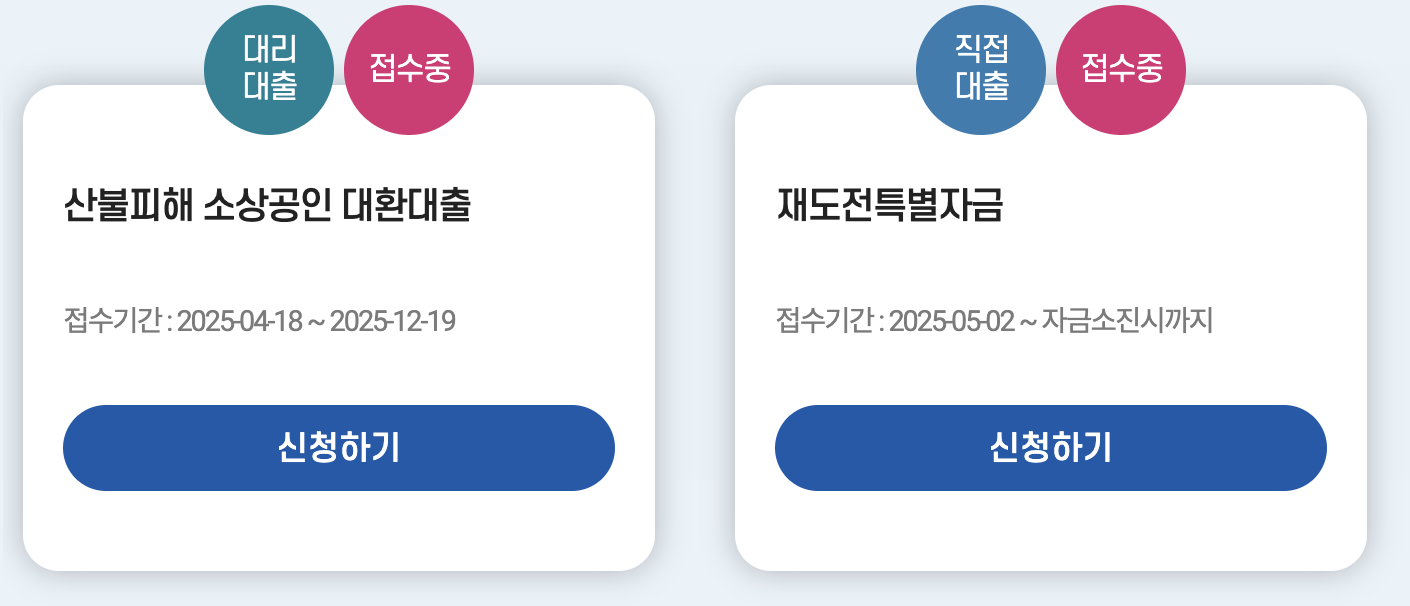
Task: Click the 신청하기 button on the left card
Action: click(x=339, y=447)
